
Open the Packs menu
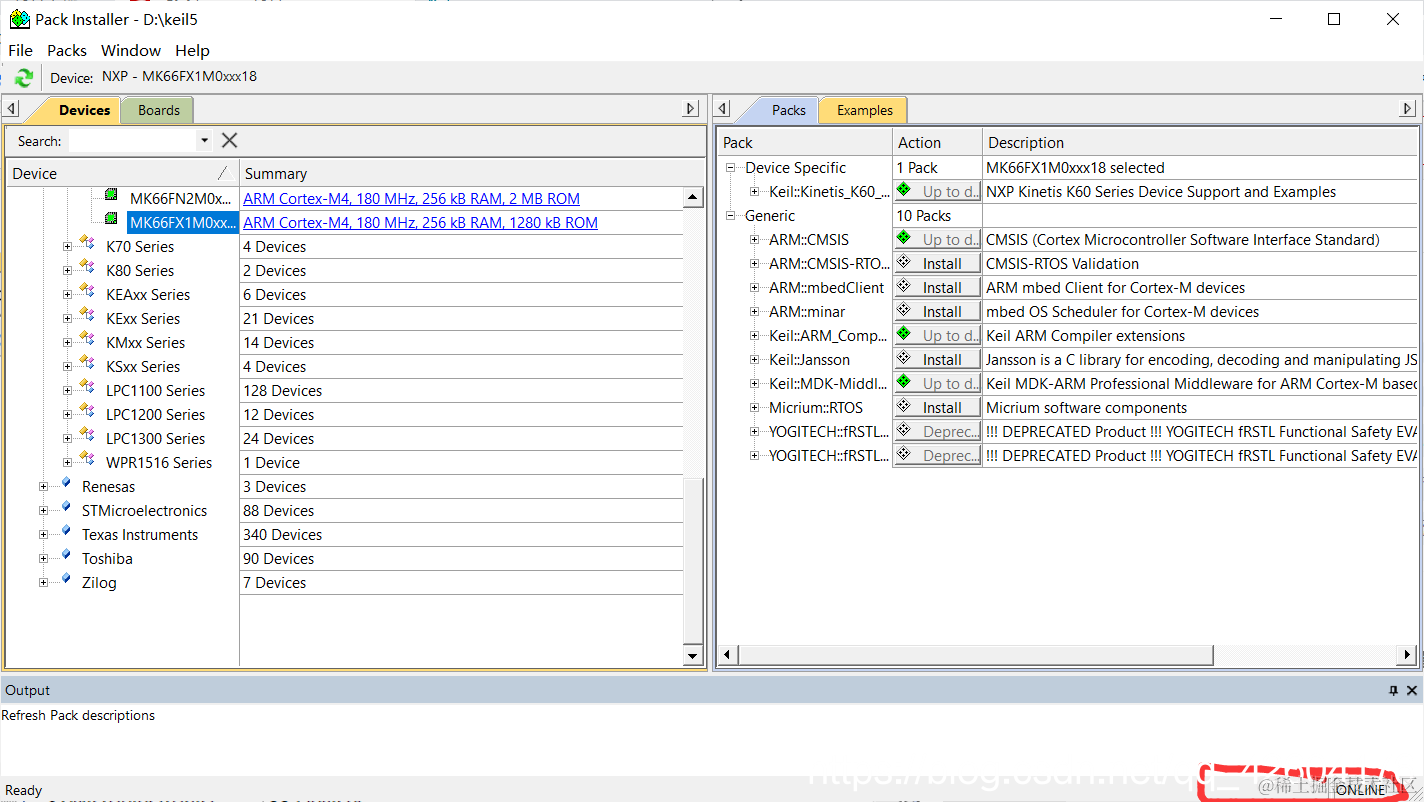click(67, 50)
